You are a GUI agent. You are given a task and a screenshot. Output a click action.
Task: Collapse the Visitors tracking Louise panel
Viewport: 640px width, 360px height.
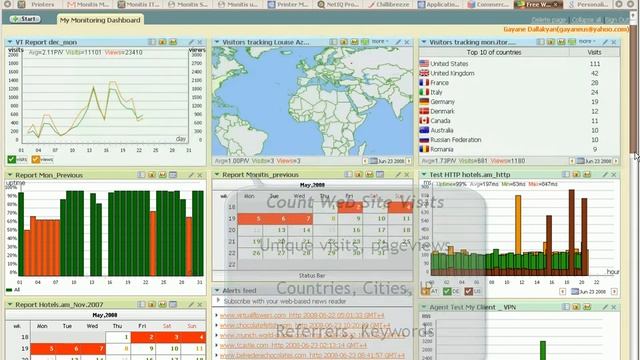[217, 42]
